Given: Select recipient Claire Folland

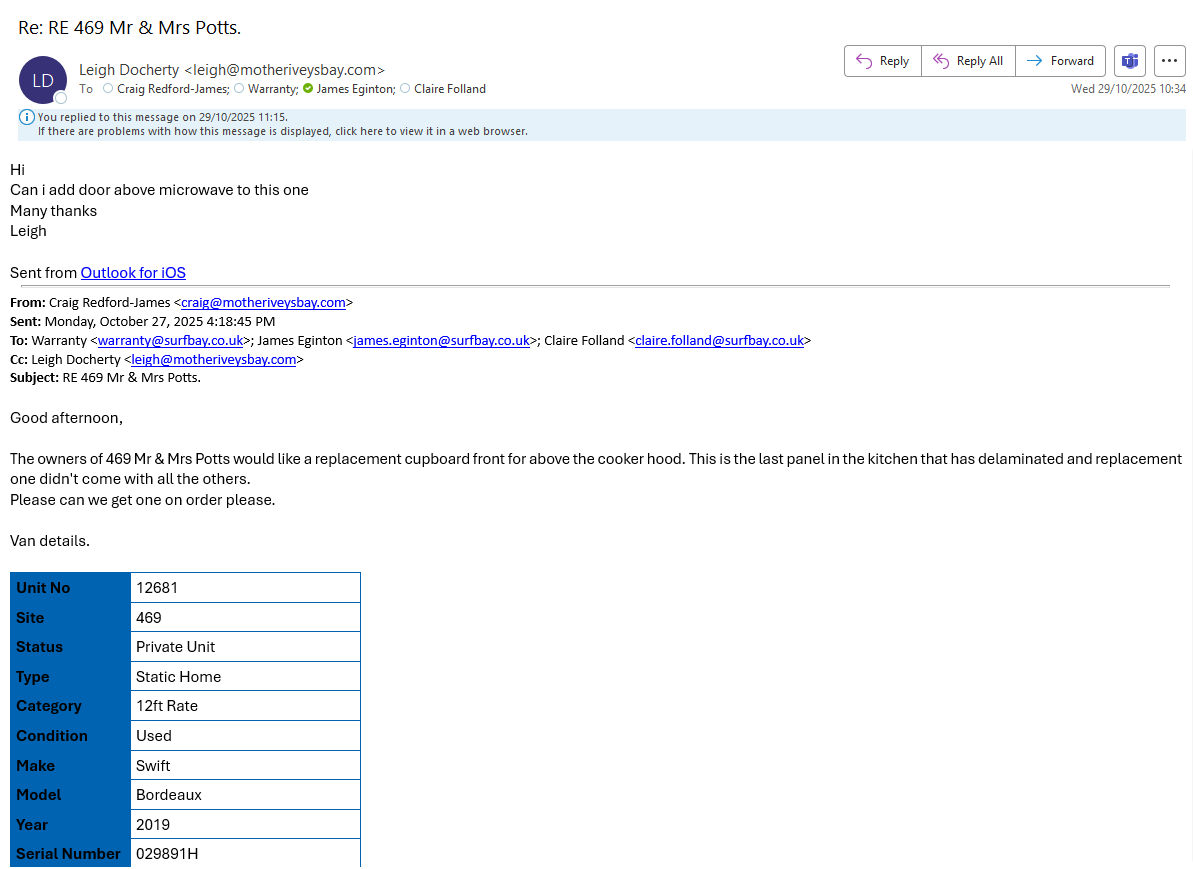Looking at the screenshot, I should click(x=450, y=89).
